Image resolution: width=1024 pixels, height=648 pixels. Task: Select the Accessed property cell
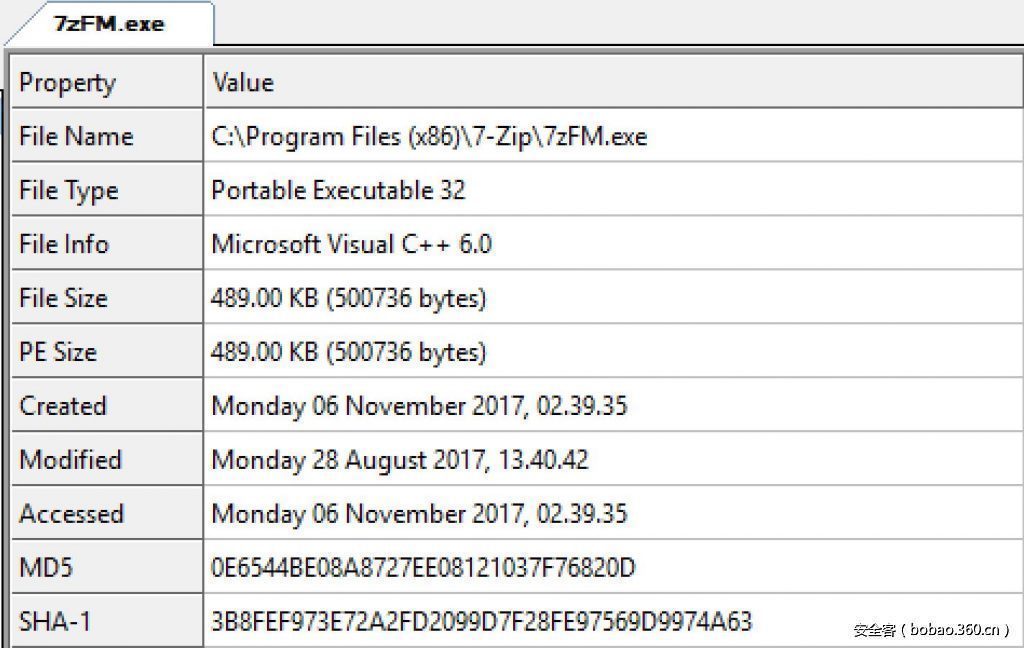71,515
